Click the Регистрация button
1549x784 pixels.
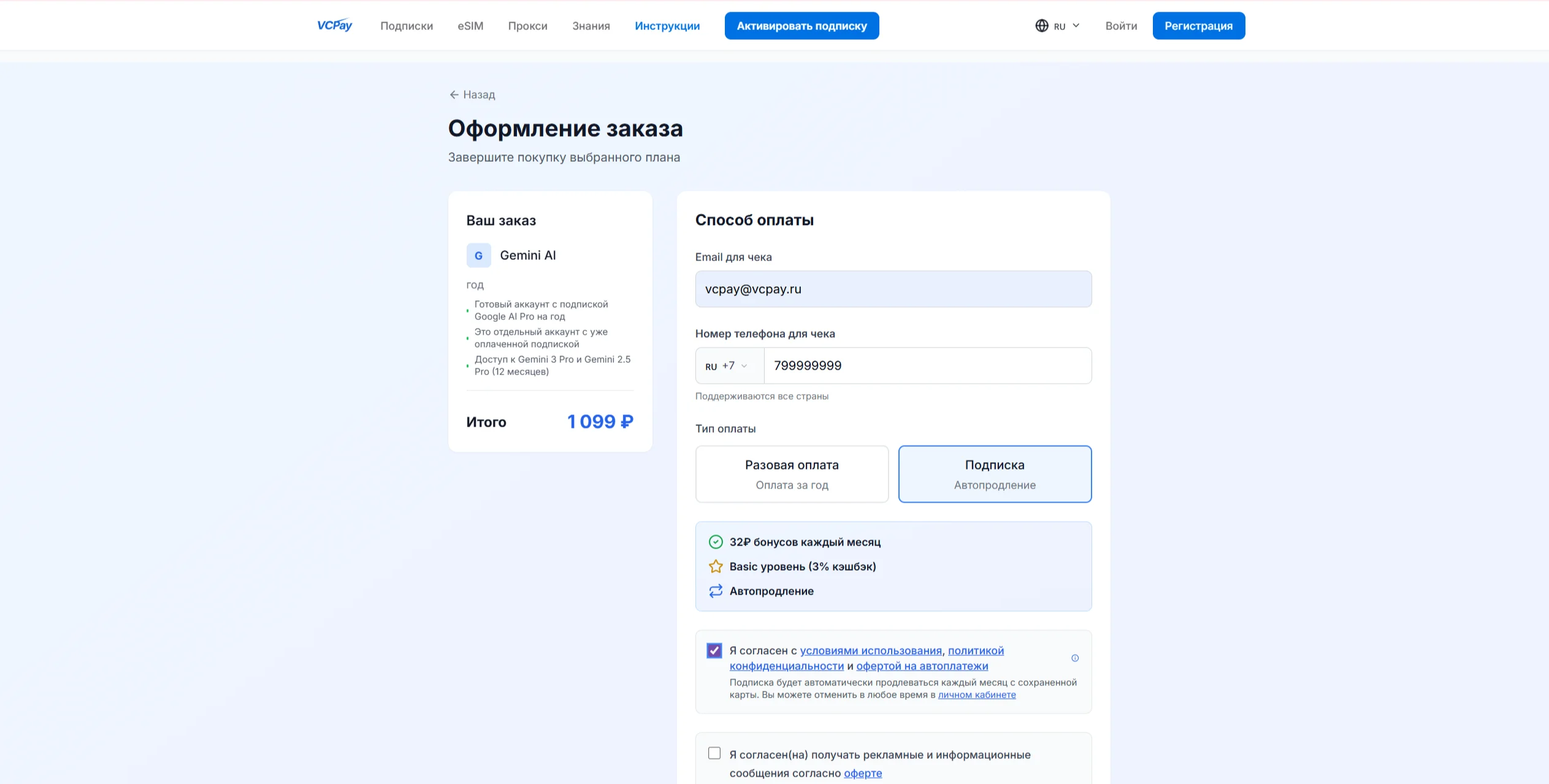1198,26
